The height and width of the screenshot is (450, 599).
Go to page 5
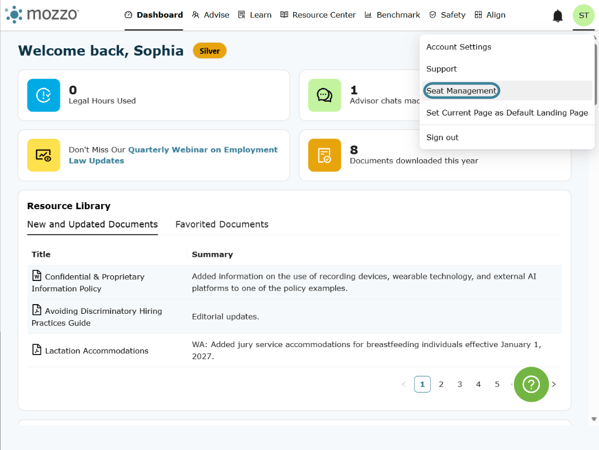pos(497,384)
